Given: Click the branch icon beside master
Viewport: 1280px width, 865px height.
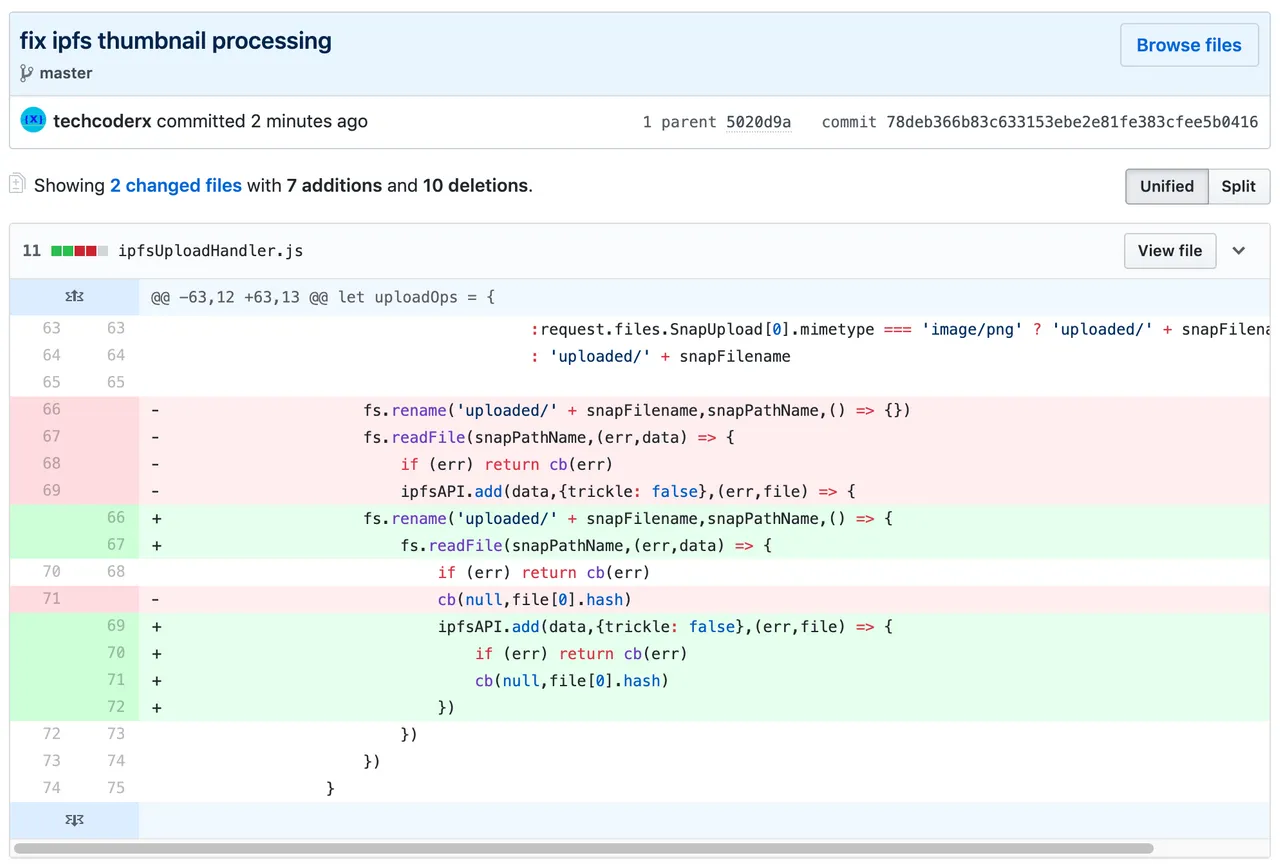Looking at the screenshot, I should 26,73.
